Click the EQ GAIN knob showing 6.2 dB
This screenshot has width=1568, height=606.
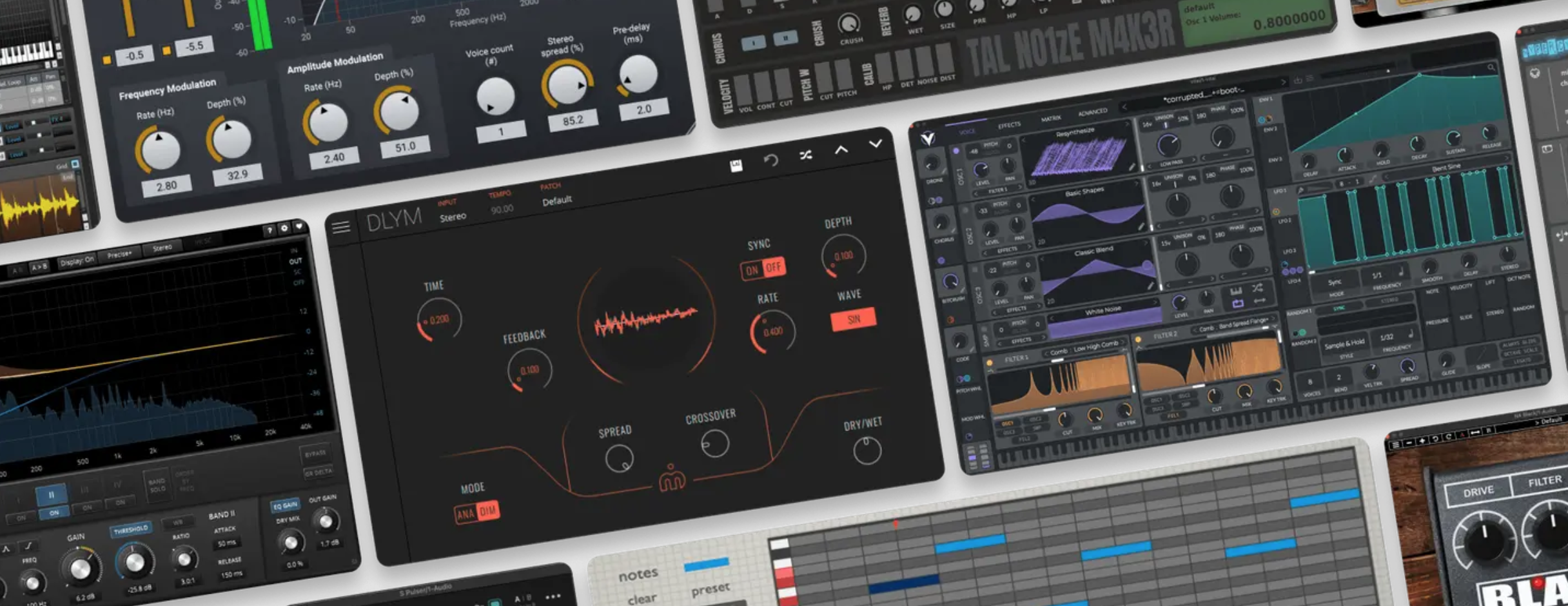tap(80, 569)
